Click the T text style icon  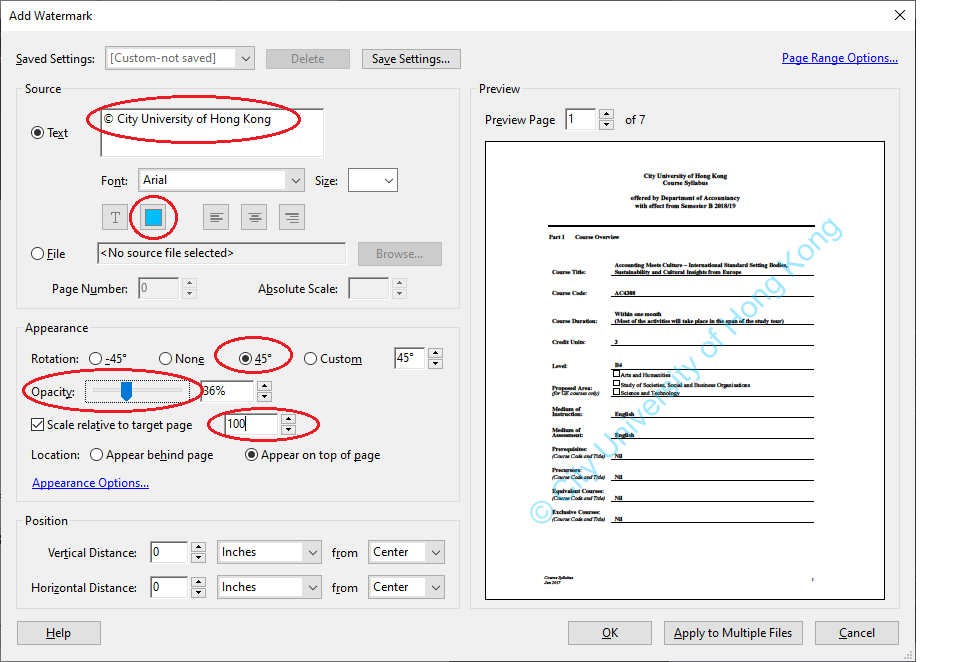pos(115,217)
